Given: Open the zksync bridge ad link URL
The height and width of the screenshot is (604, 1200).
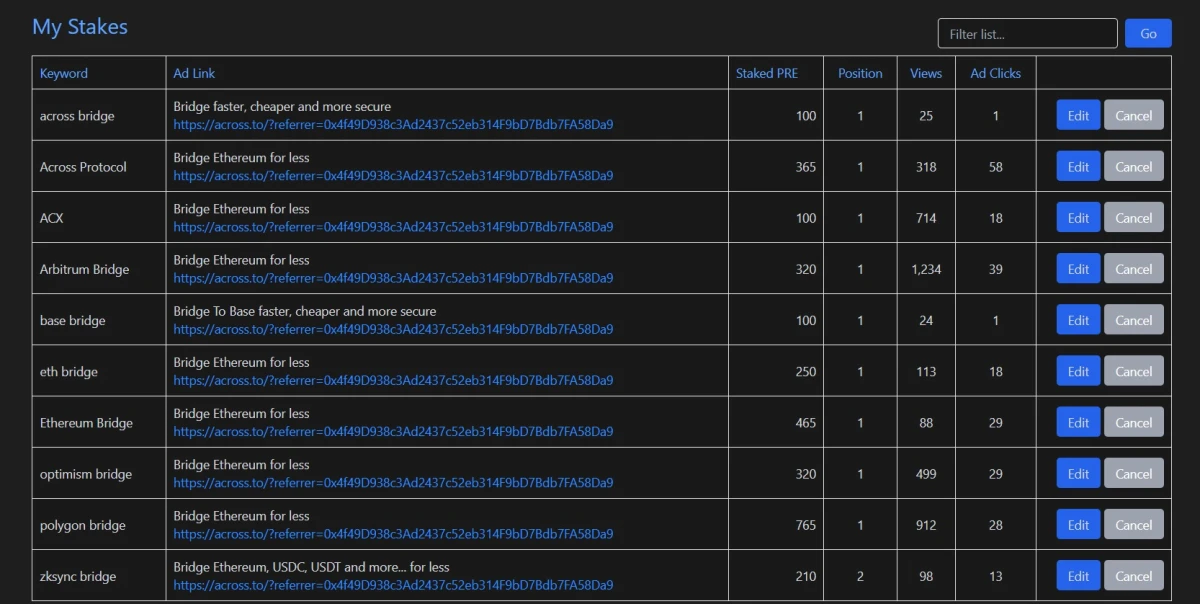Looking at the screenshot, I should 393,585.
